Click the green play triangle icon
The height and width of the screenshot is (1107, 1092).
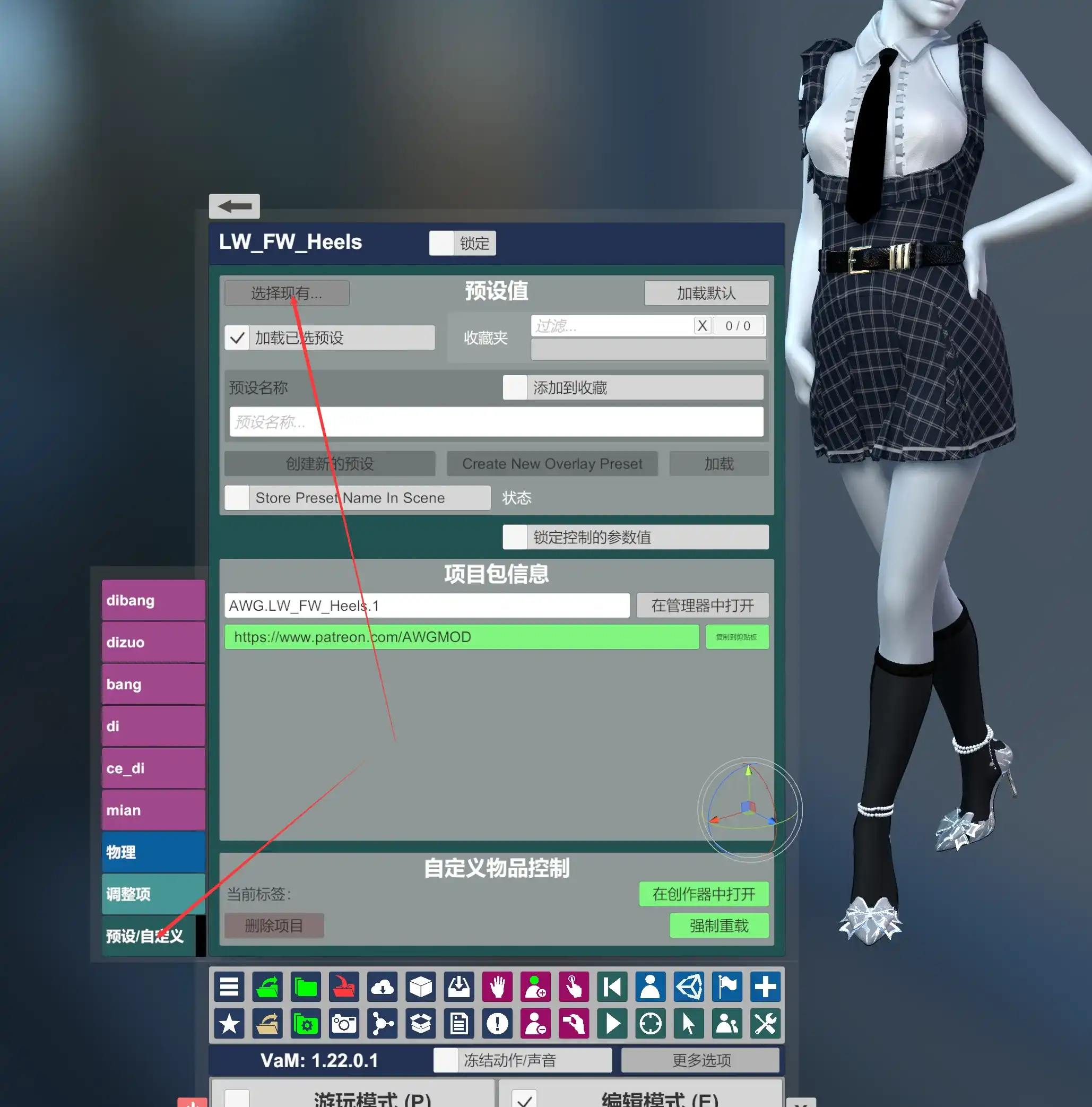(612, 1023)
